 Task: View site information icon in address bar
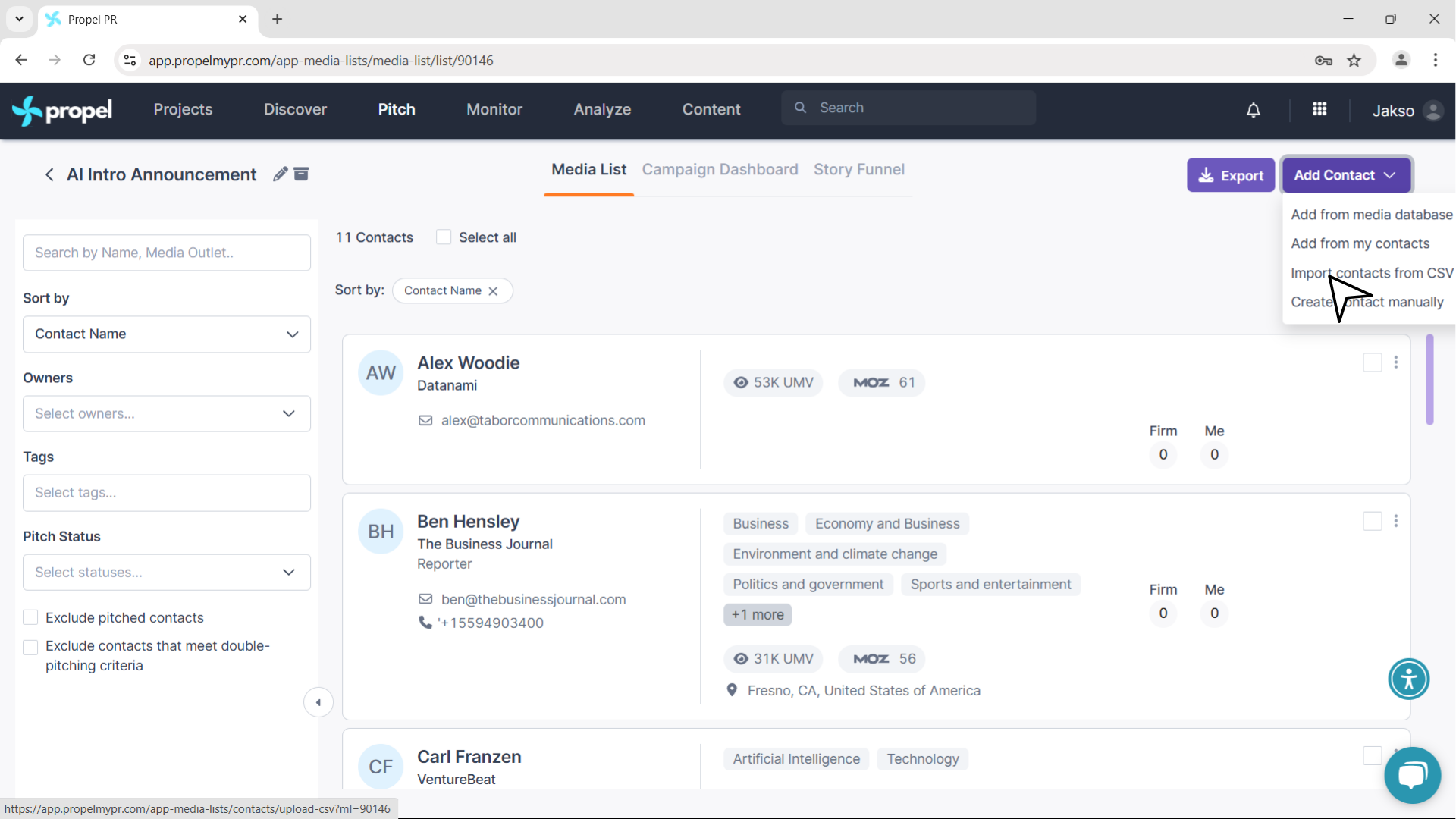coord(130,60)
